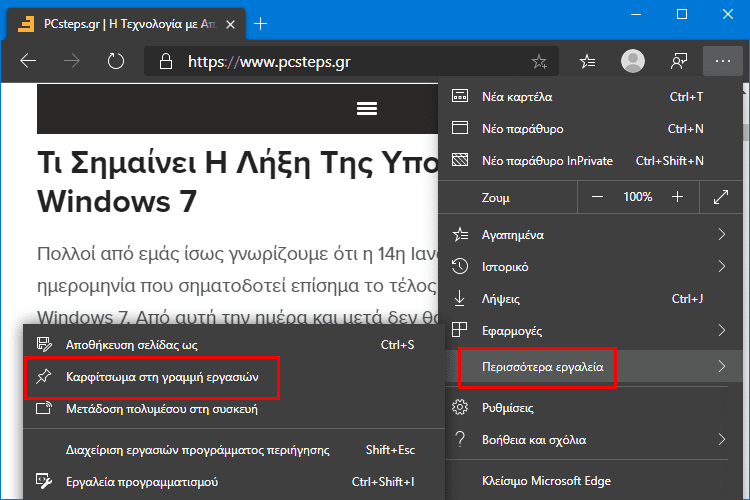
Task: Choose Αποθήκευση σελίδας ως
Action: (234, 344)
